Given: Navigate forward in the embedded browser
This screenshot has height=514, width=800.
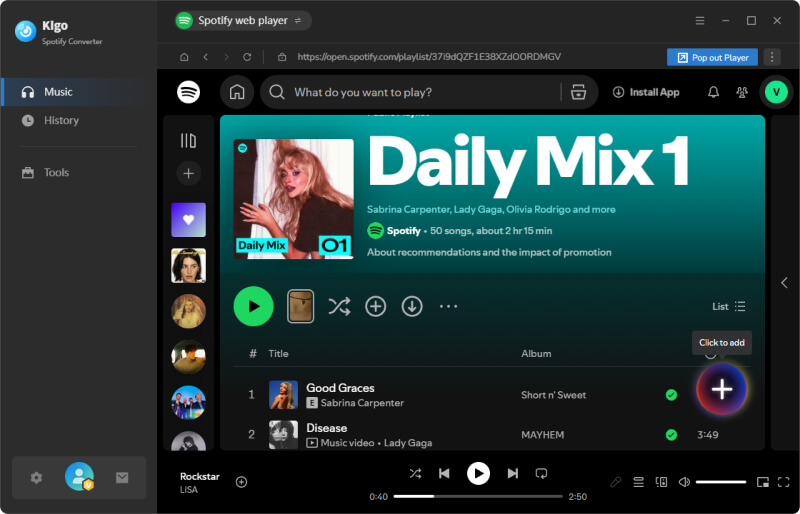Looking at the screenshot, I should click(x=226, y=57).
